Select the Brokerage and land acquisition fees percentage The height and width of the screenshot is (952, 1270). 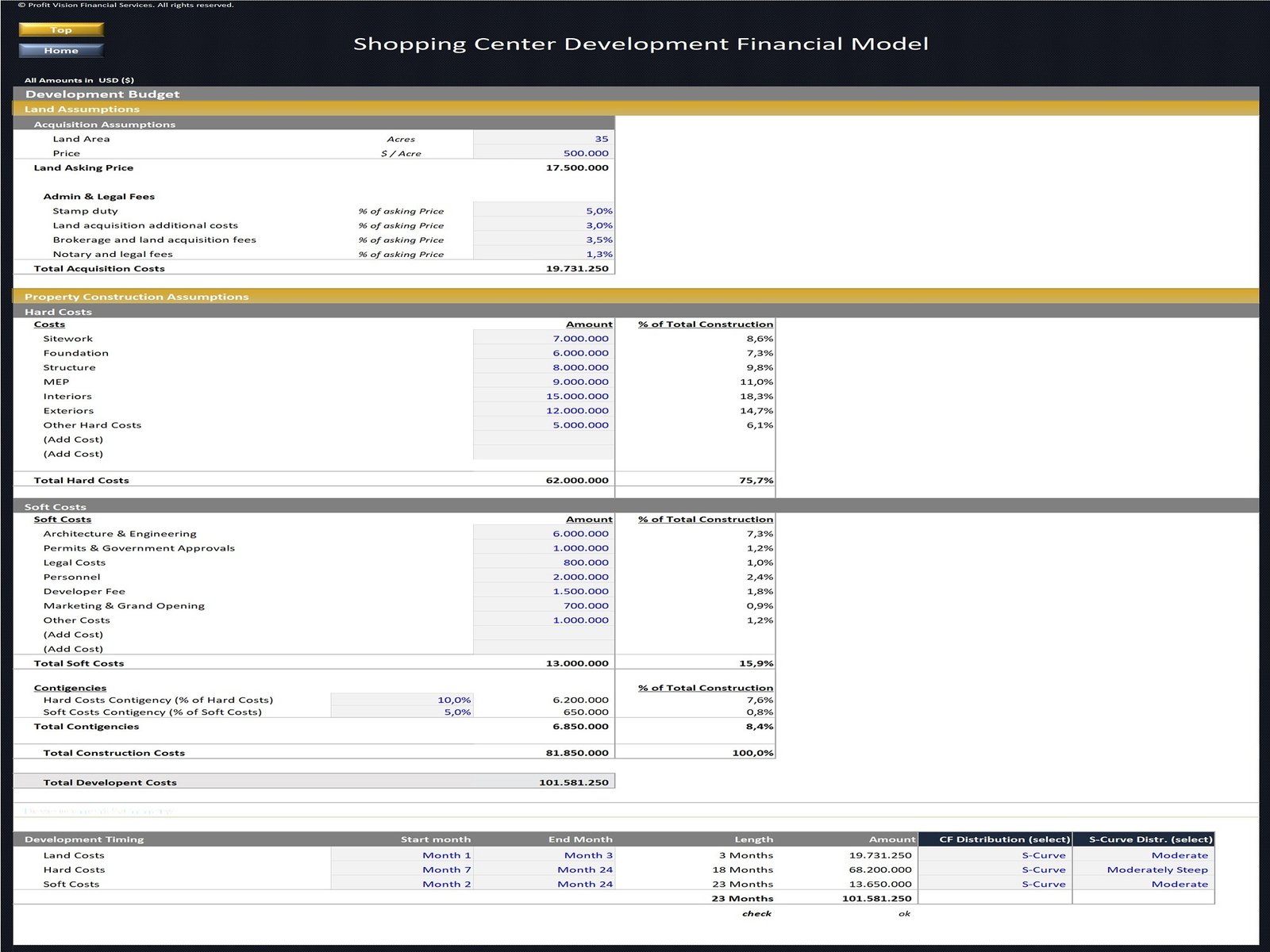543,240
